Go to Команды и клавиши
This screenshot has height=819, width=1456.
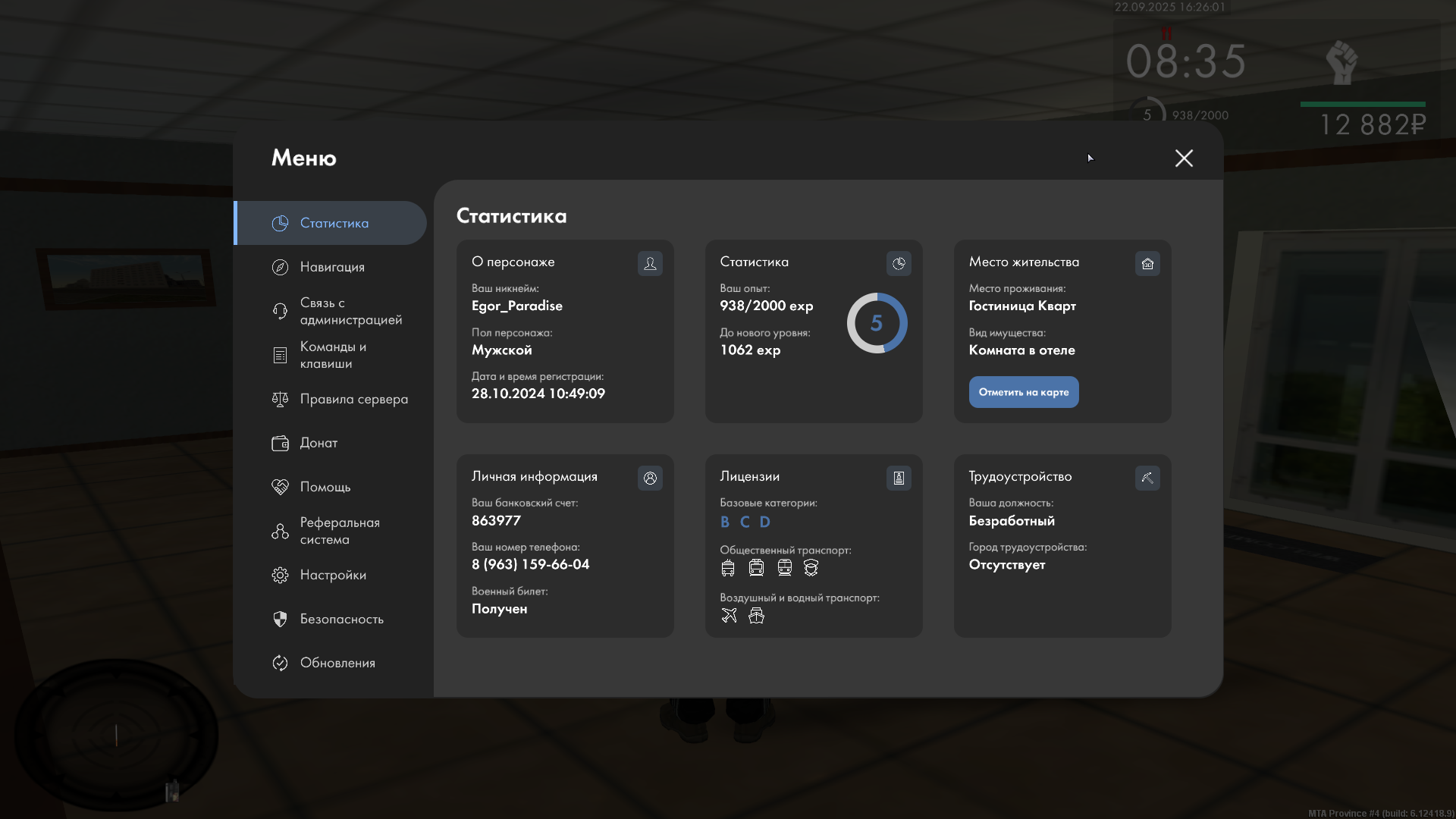tap(332, 355)
